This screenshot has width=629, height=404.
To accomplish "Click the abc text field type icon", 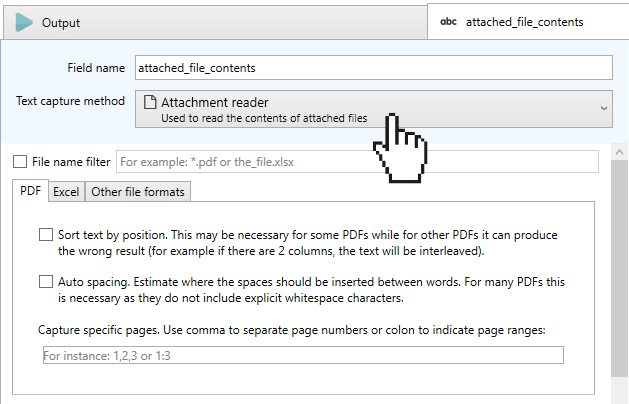I will pos(448,22).
